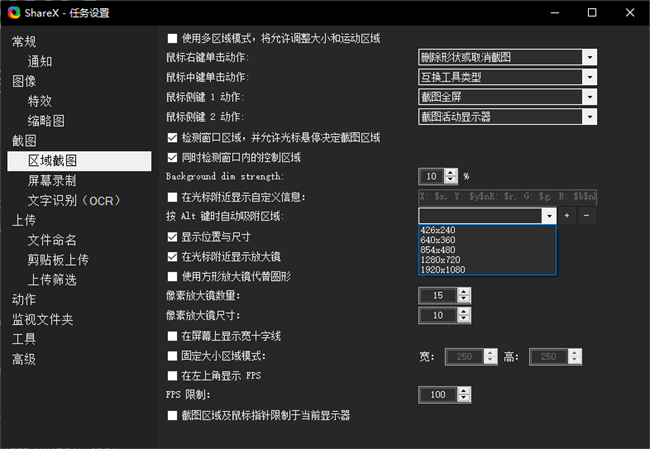Click the custom cursor info text field
The height and width of the screenshot is (449, 650).
pos(507,196)
